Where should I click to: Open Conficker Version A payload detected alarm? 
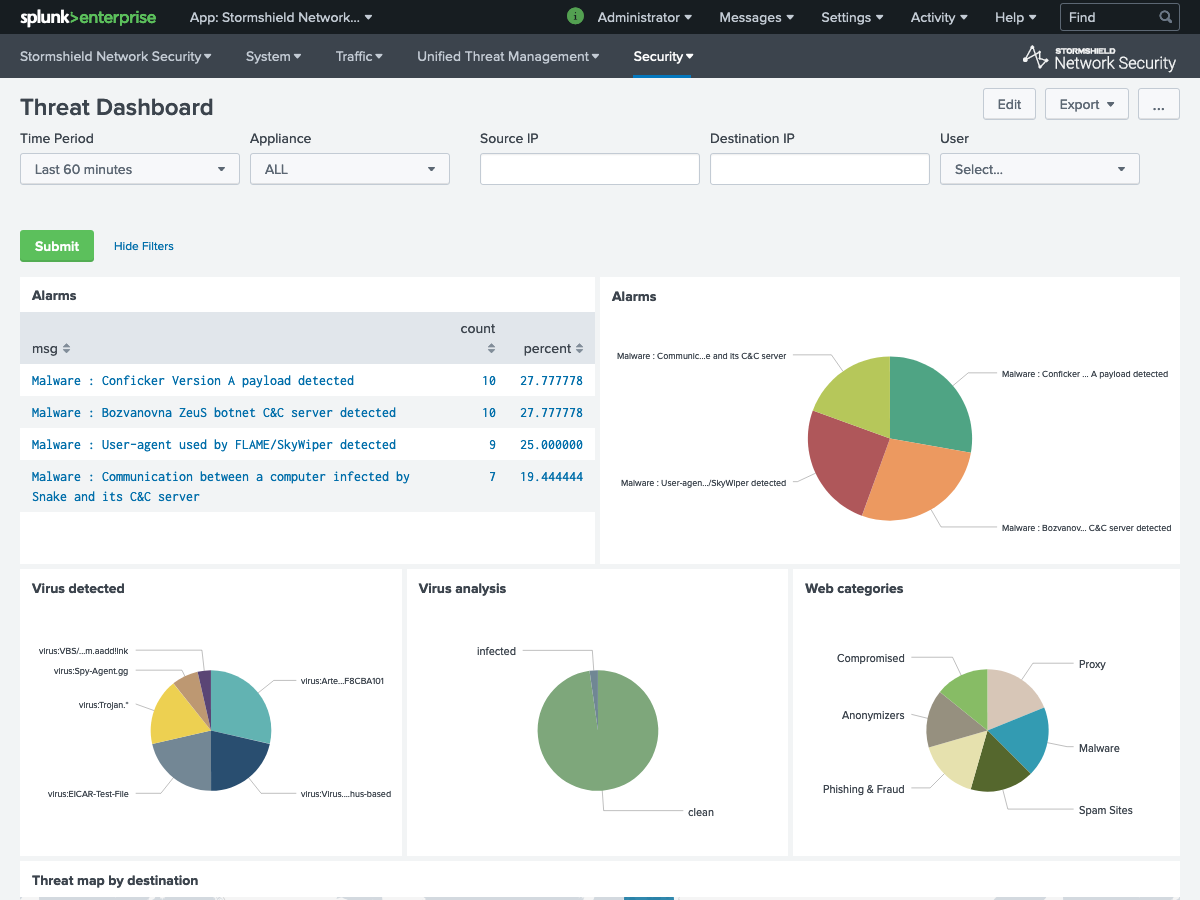[193, 380]
